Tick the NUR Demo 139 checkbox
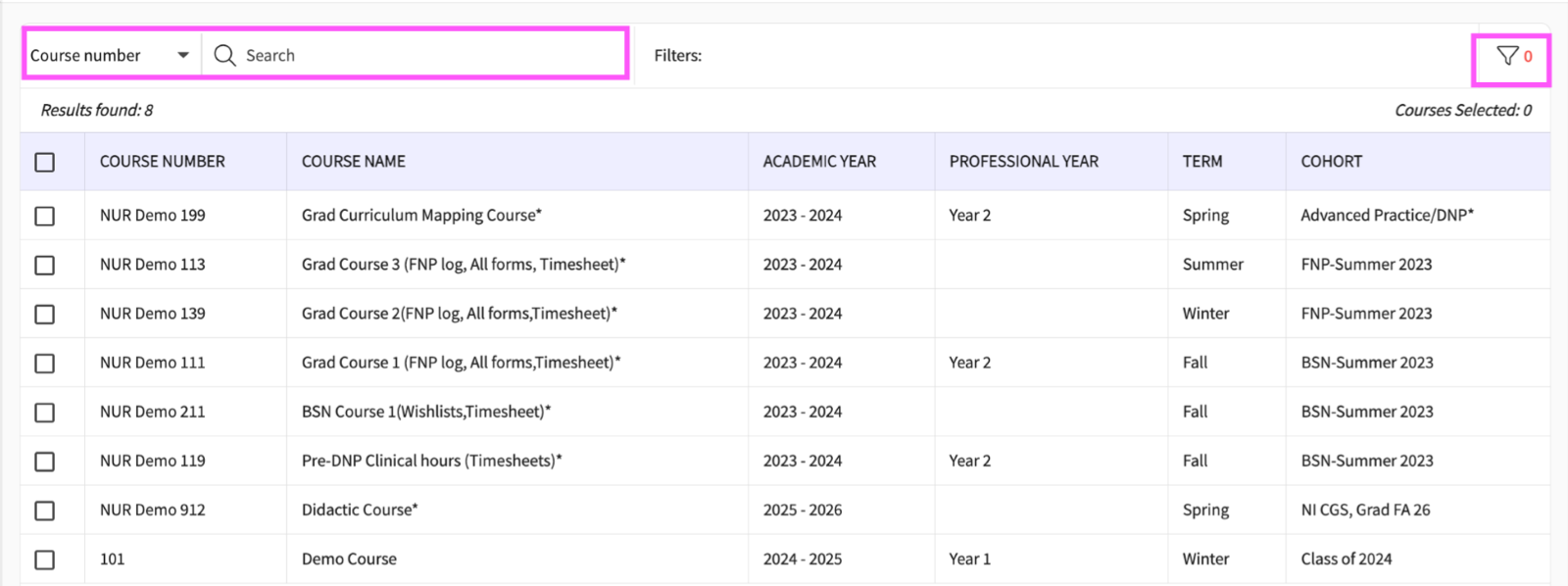Image resolution: width=1568 pixels, height=586 pixels. pos(45,315)
